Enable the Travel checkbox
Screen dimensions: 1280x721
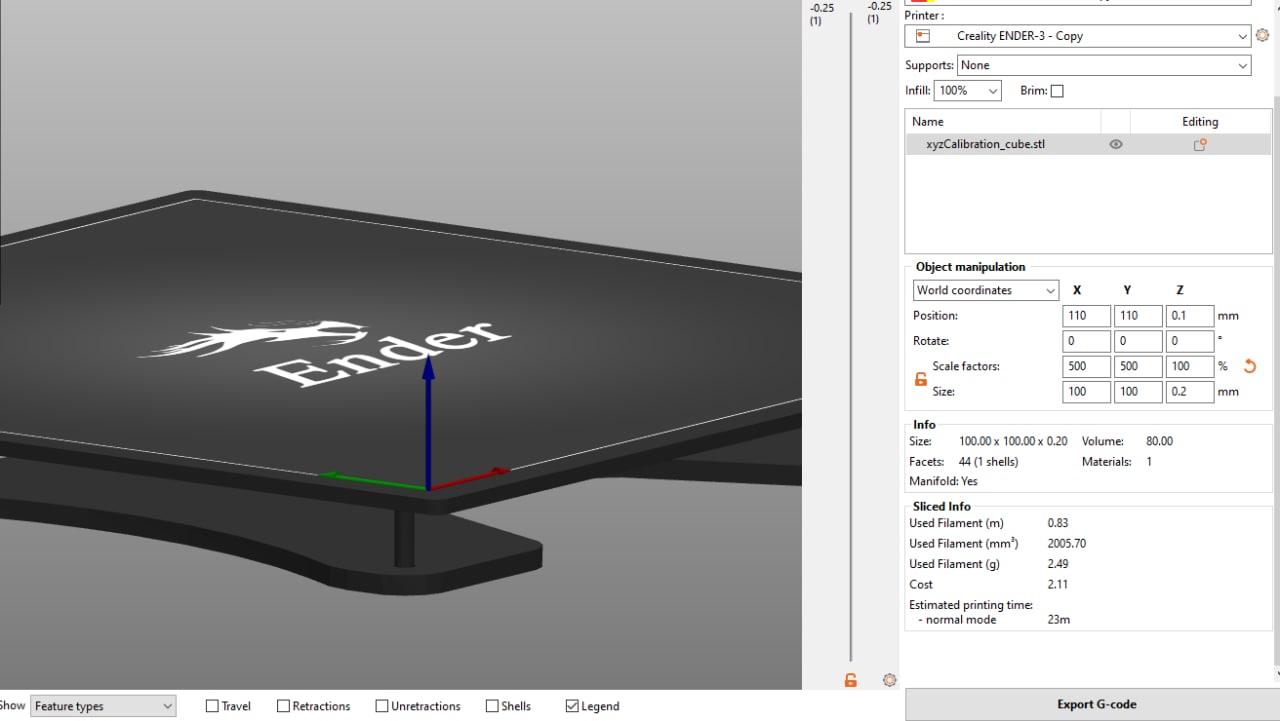[212, 706]
